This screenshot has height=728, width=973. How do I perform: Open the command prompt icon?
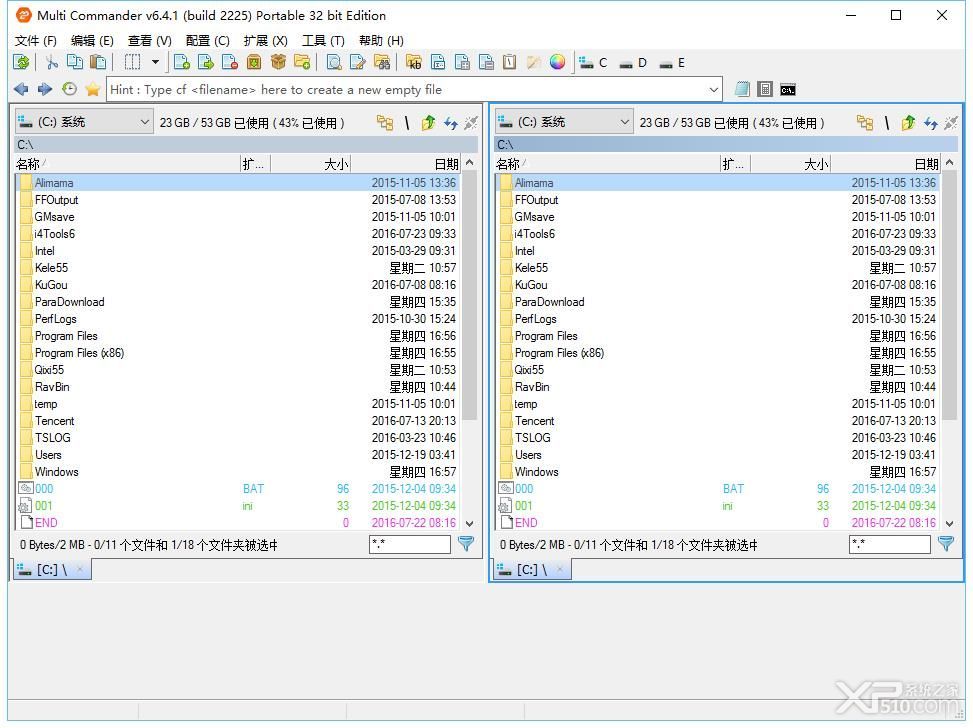tap(788, 90)
